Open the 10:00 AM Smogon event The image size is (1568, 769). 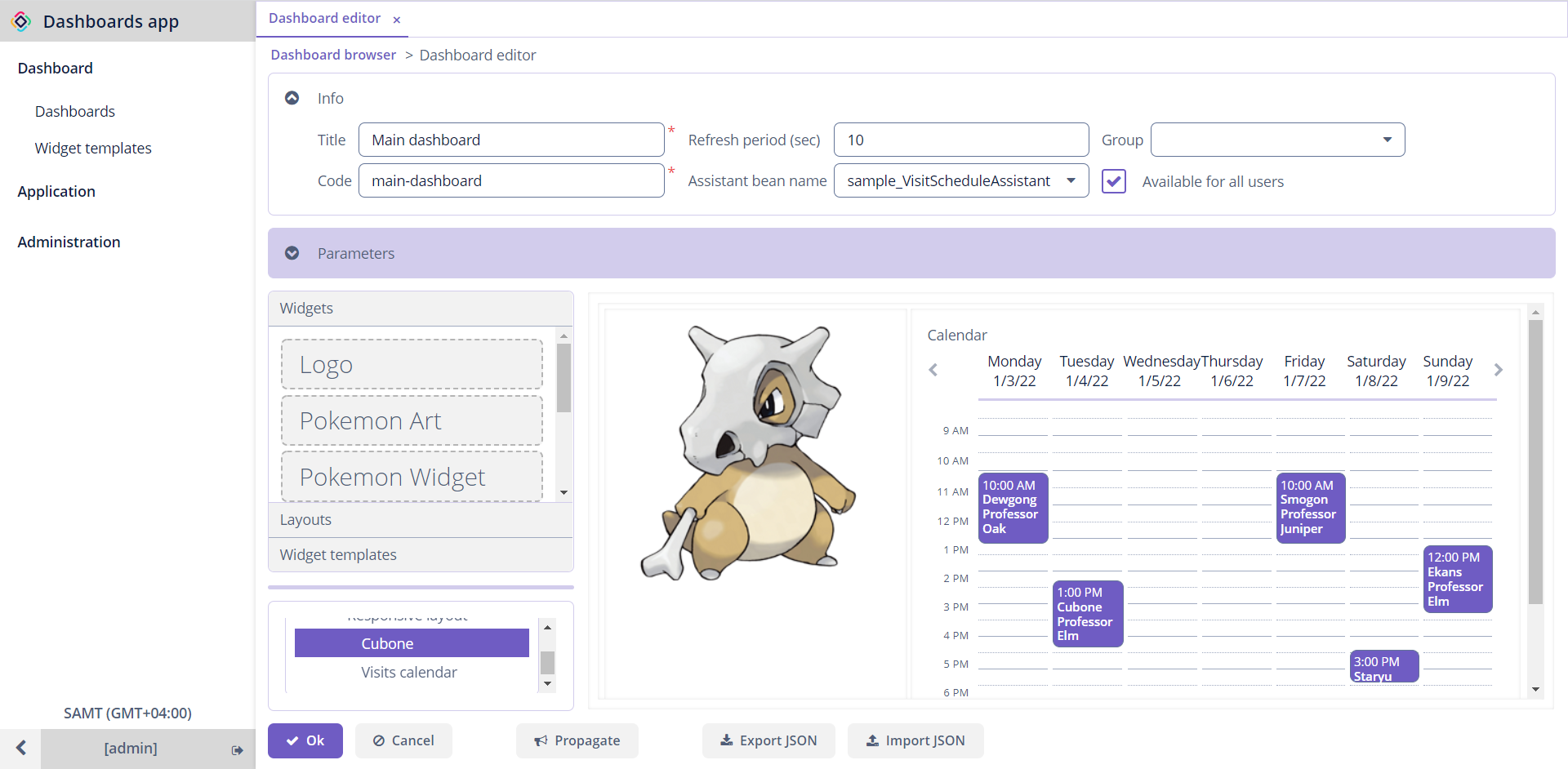(x=1311, y=507)
